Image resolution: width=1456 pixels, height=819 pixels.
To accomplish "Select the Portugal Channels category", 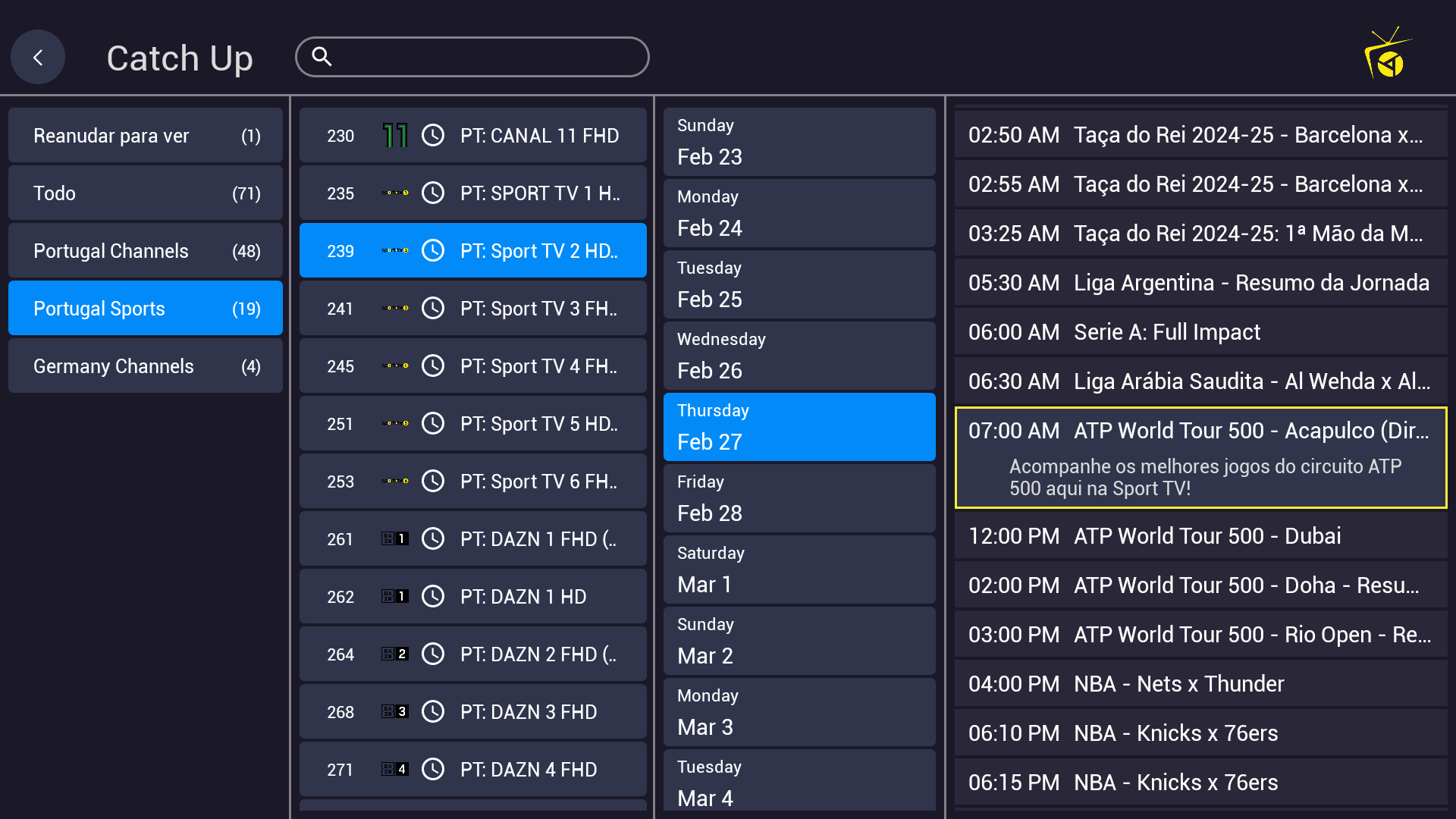I will 146,251.
